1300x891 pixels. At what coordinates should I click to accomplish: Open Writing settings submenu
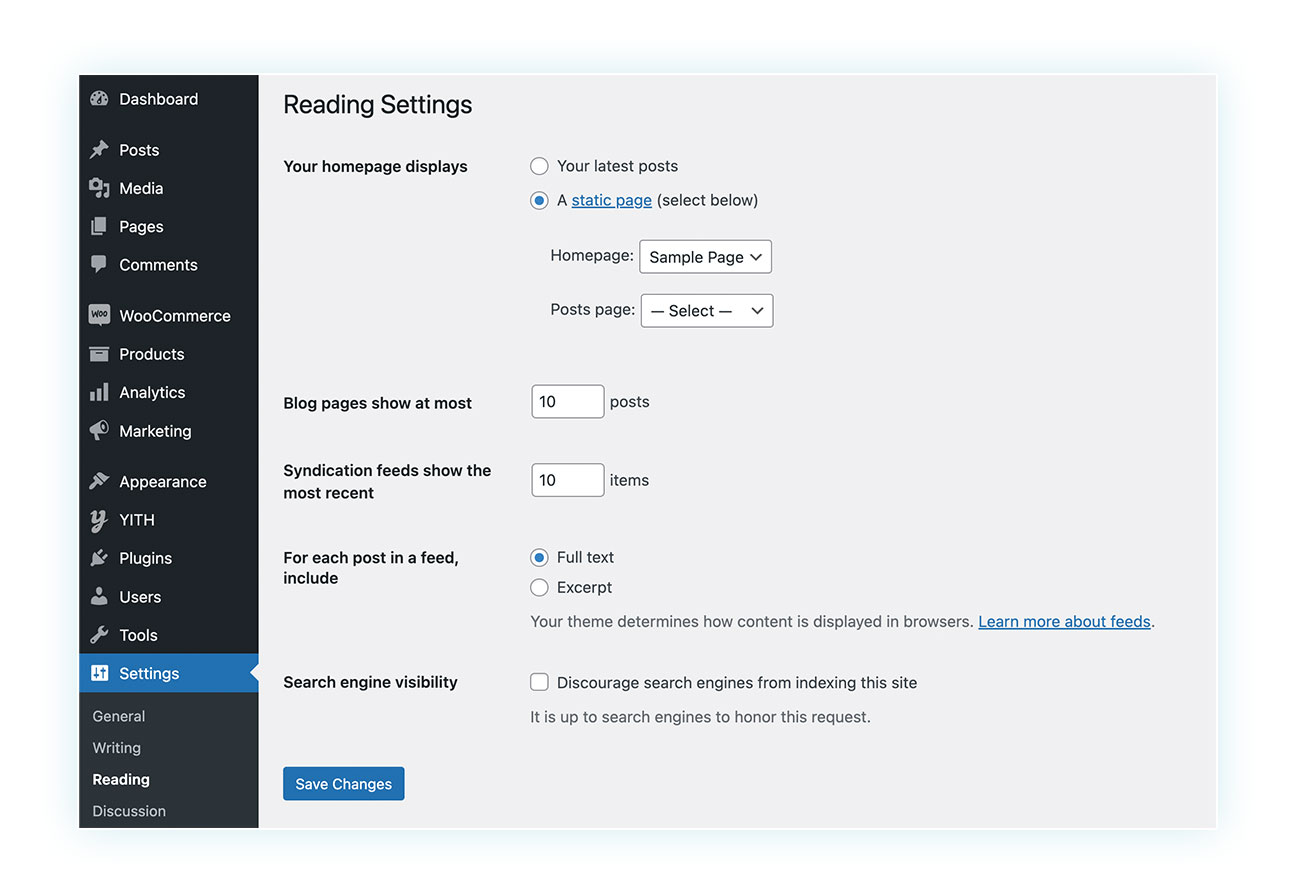pos(117,748)
